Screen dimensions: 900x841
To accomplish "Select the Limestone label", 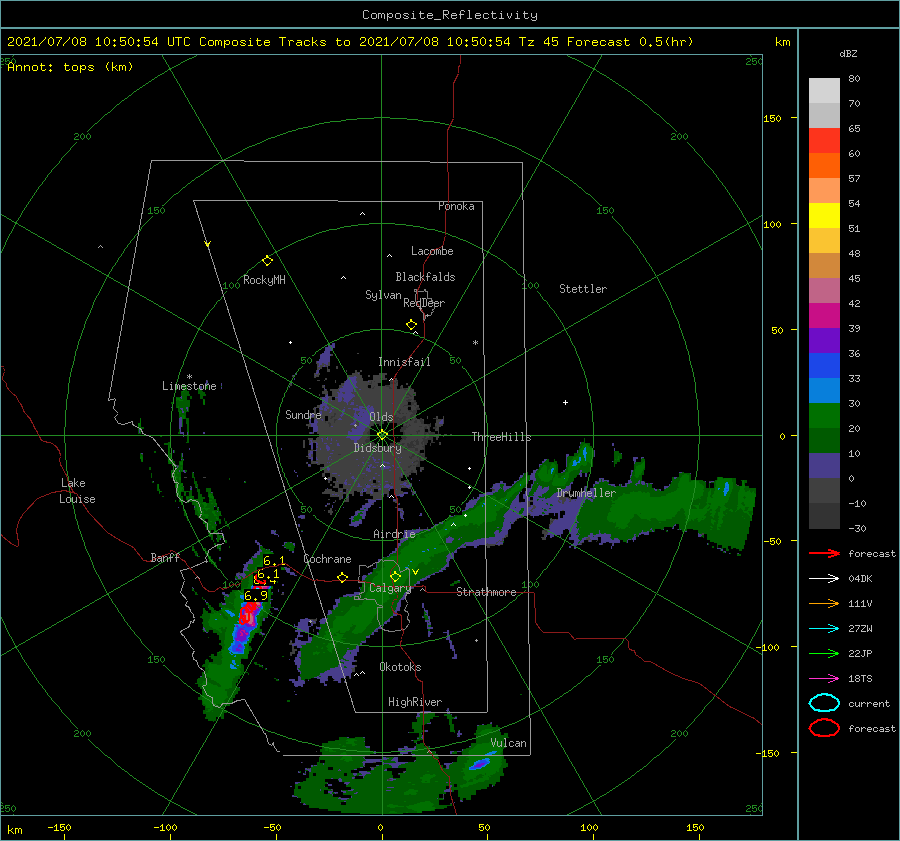I will pos(189,386).
